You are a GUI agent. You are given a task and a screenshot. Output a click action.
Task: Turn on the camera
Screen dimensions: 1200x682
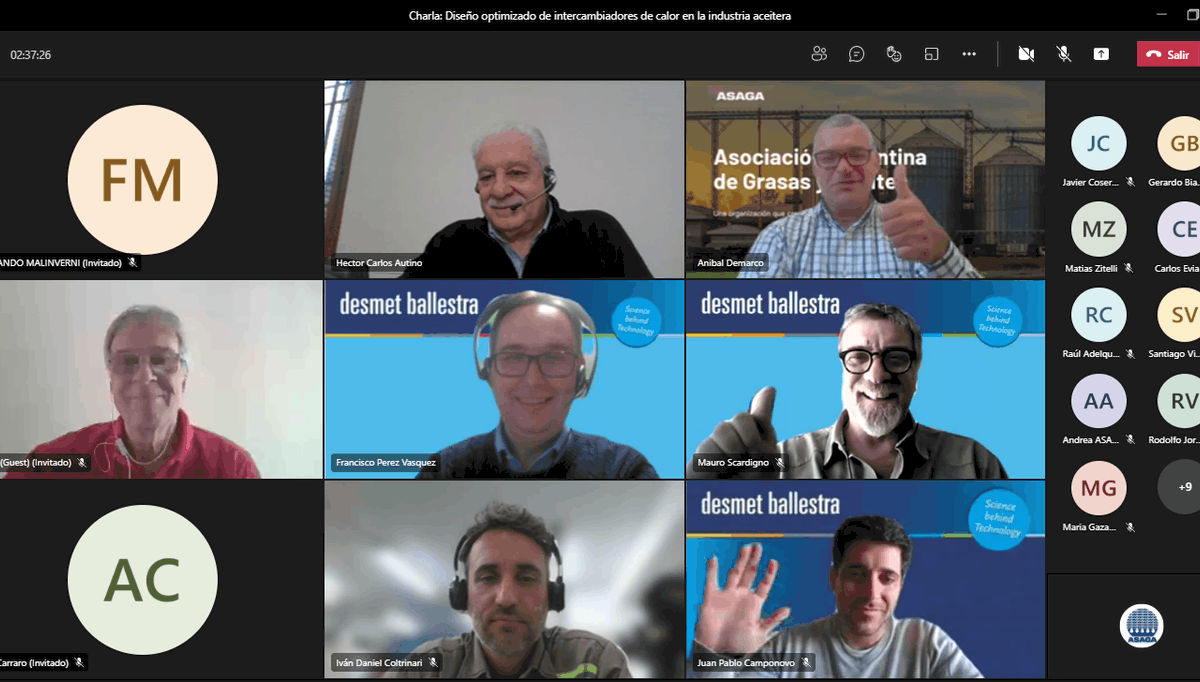[1026, 54]
